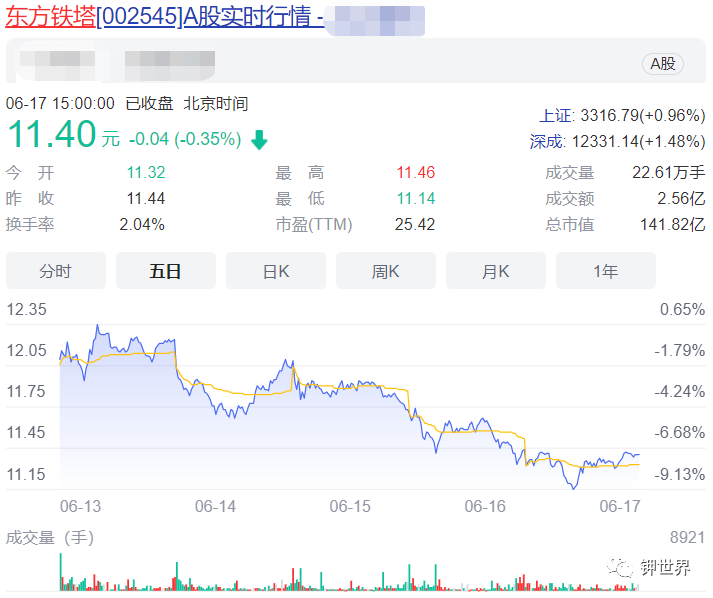Click the 上证 value 3316.79(+0.96%)
Image resolution: width=713 pixels, height=598 pixels.
tap(643, 116)
